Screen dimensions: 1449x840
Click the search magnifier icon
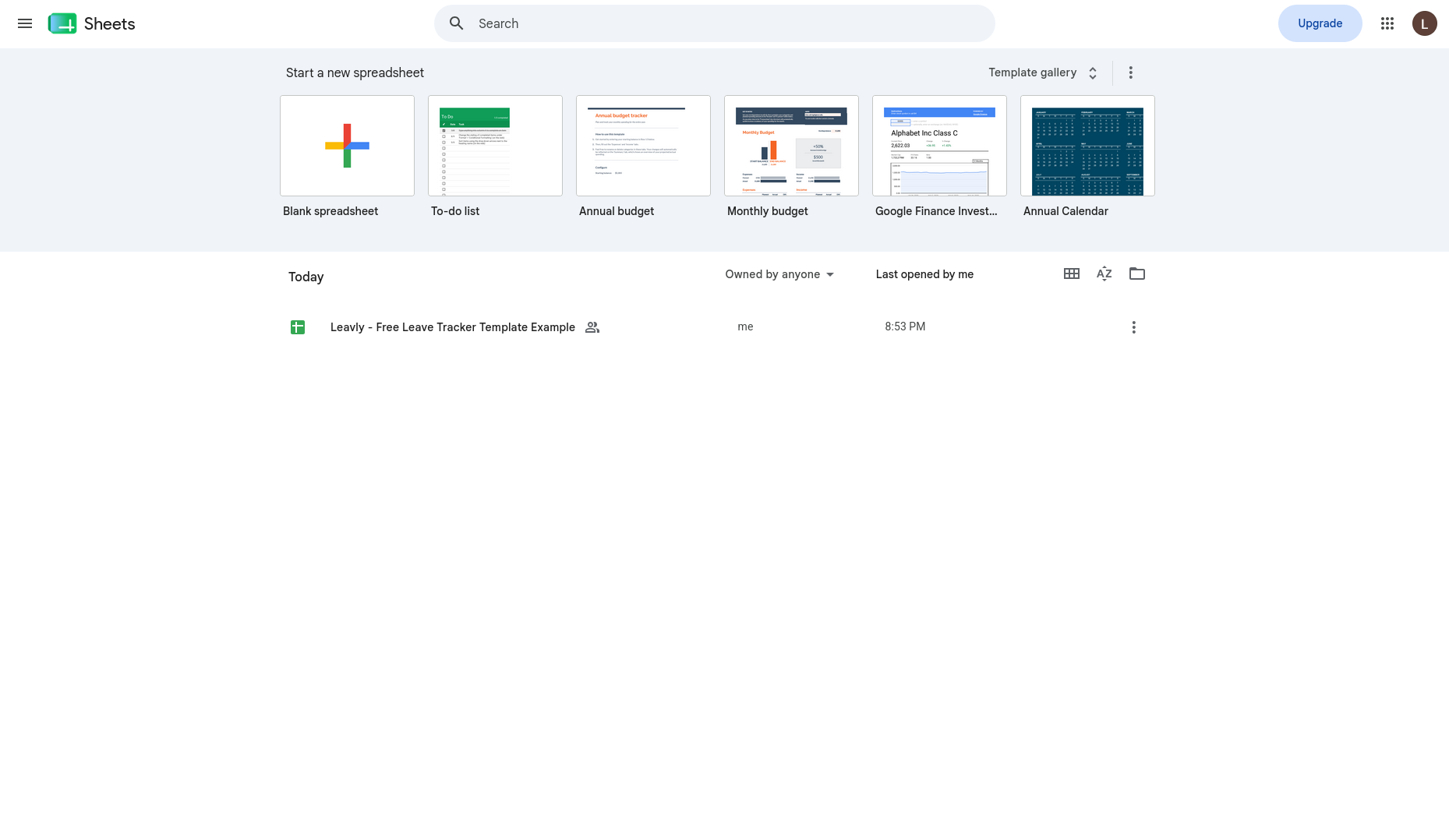click(x=457, y=23)
